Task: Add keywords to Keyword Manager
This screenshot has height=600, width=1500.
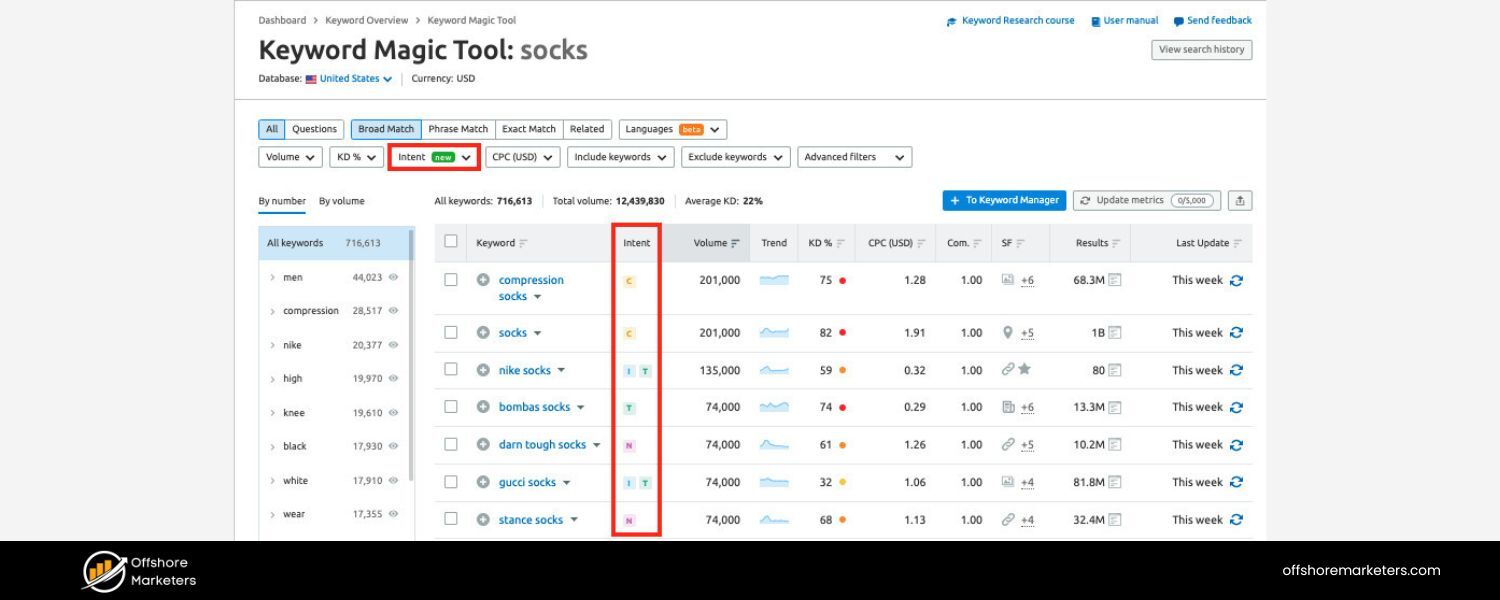Action: [1003, 200]
